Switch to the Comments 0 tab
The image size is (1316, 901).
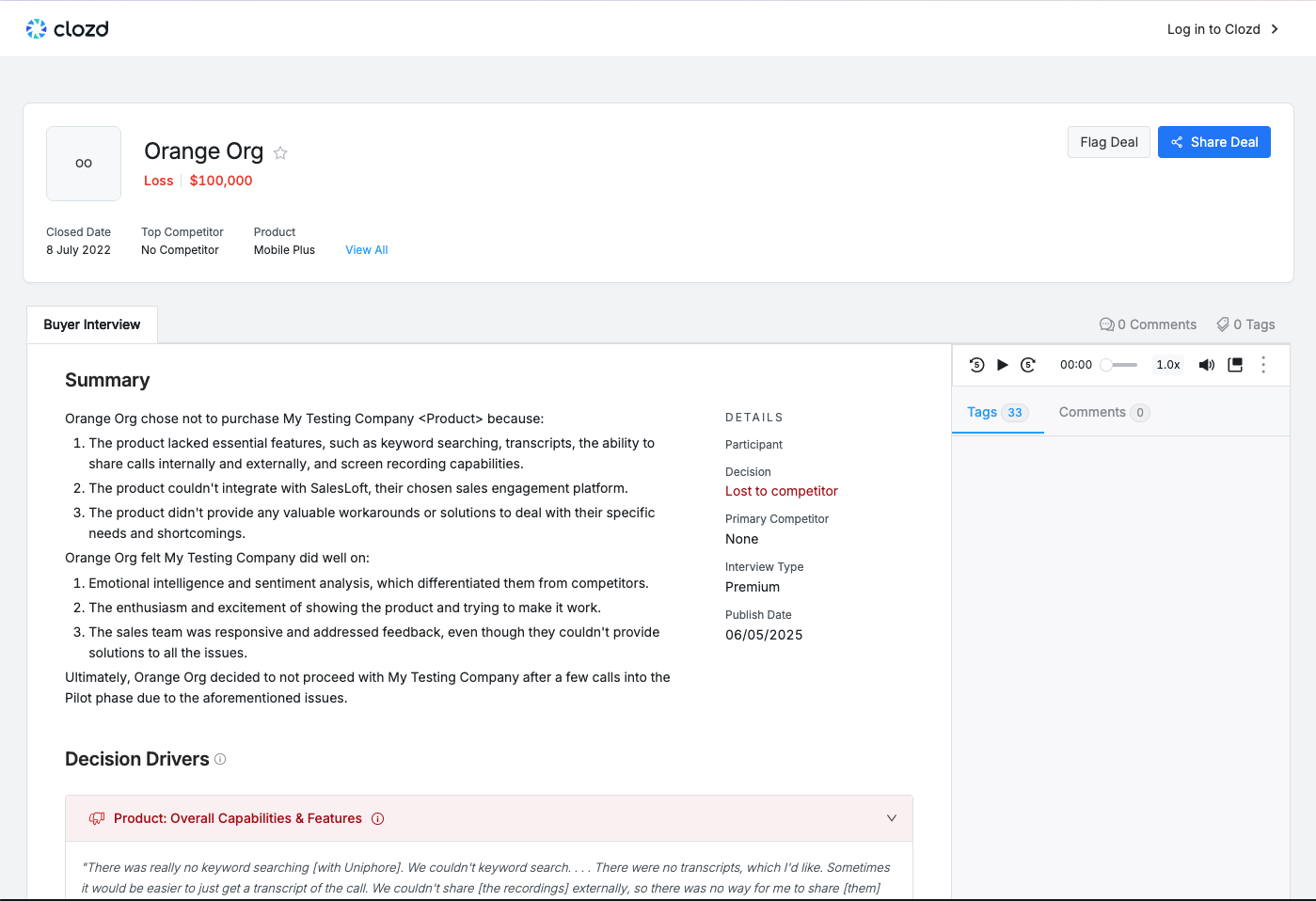1104,413
